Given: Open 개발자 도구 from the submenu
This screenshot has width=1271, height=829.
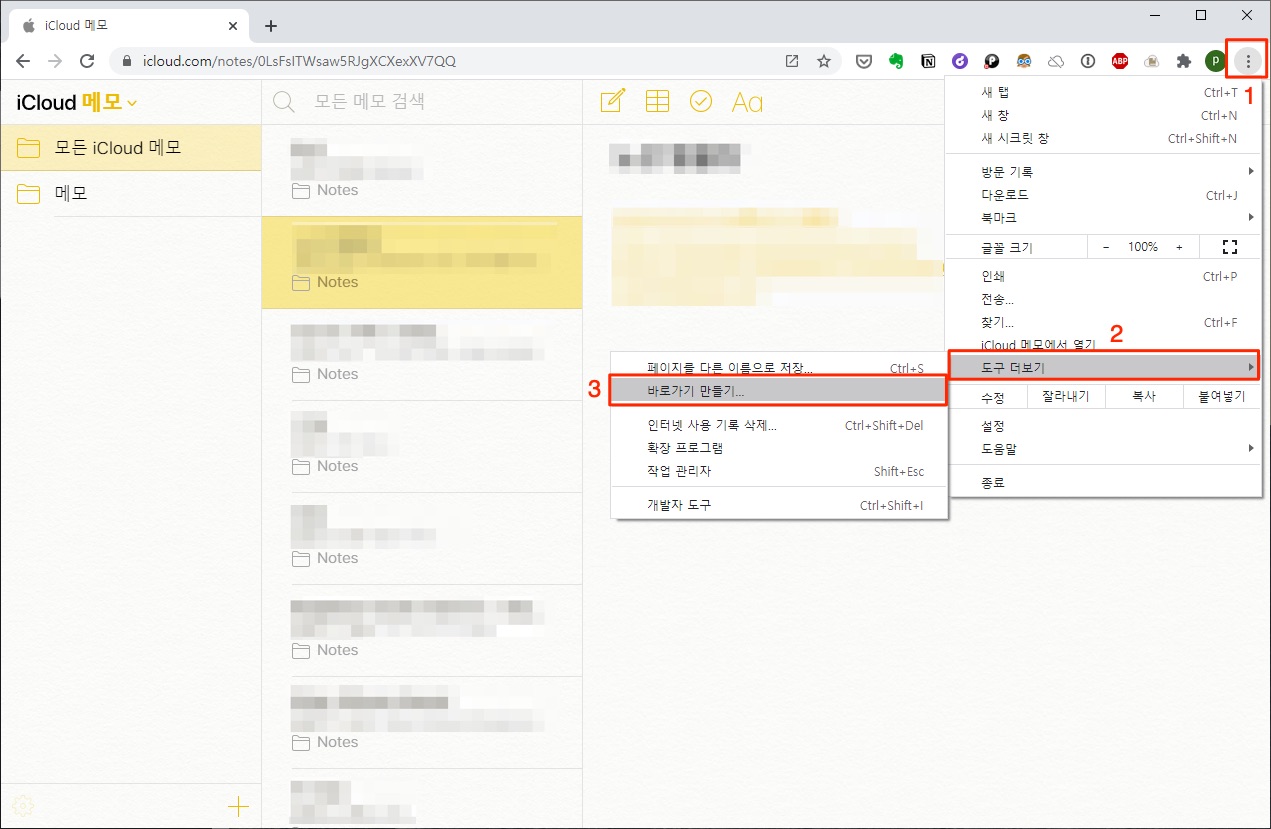Looking at the screenshot, I should [778, 505].
